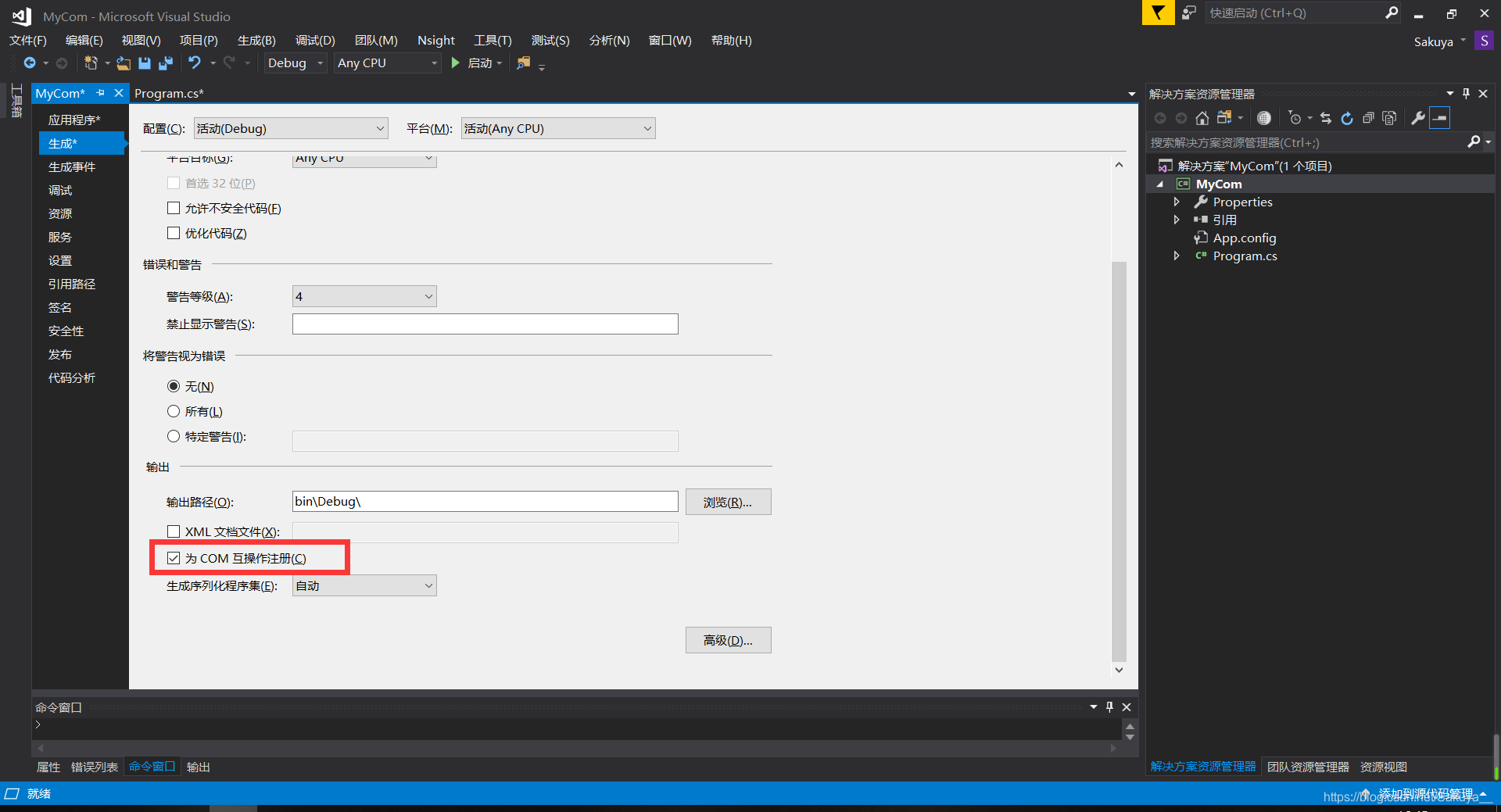Screen dimensions: 1501x812
Task: Select the 生成事件 build events page
Action: pyautogui.click(x=72, y=166)
